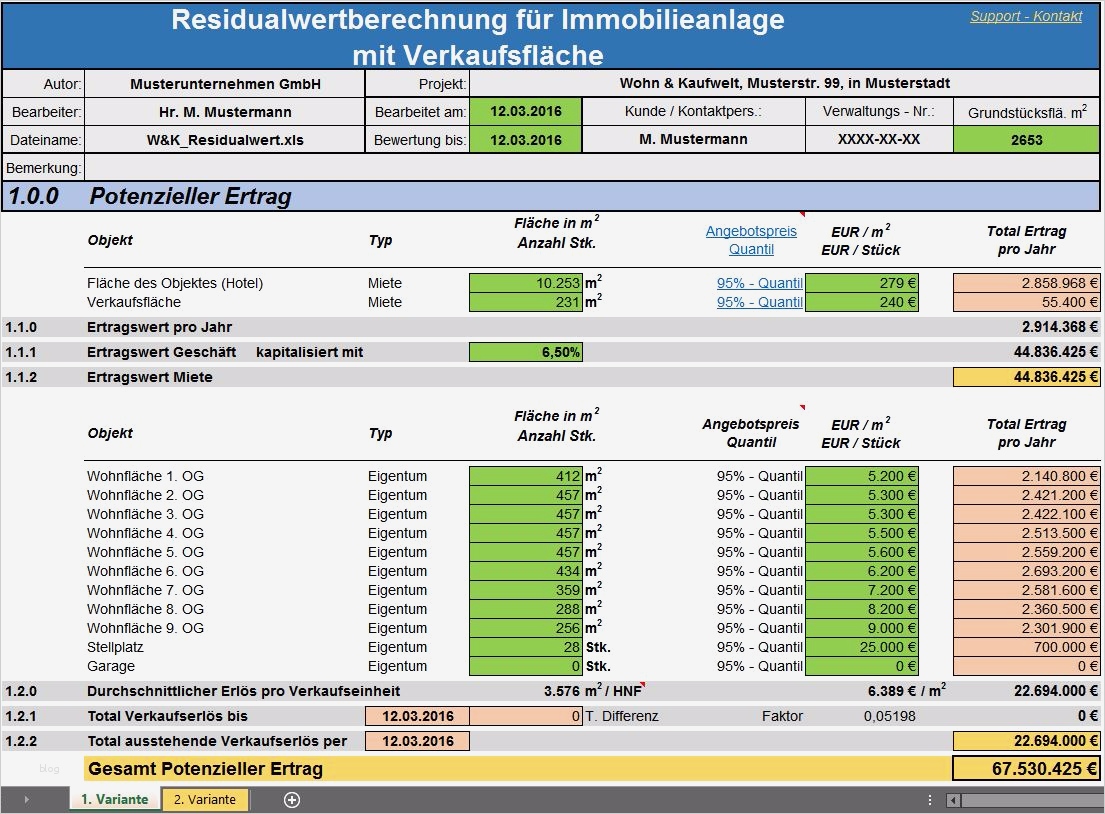This screenshot has height=814, width=1105.
Task: Switch to the 2. Variante sheet tab
Action: point(204,799)
